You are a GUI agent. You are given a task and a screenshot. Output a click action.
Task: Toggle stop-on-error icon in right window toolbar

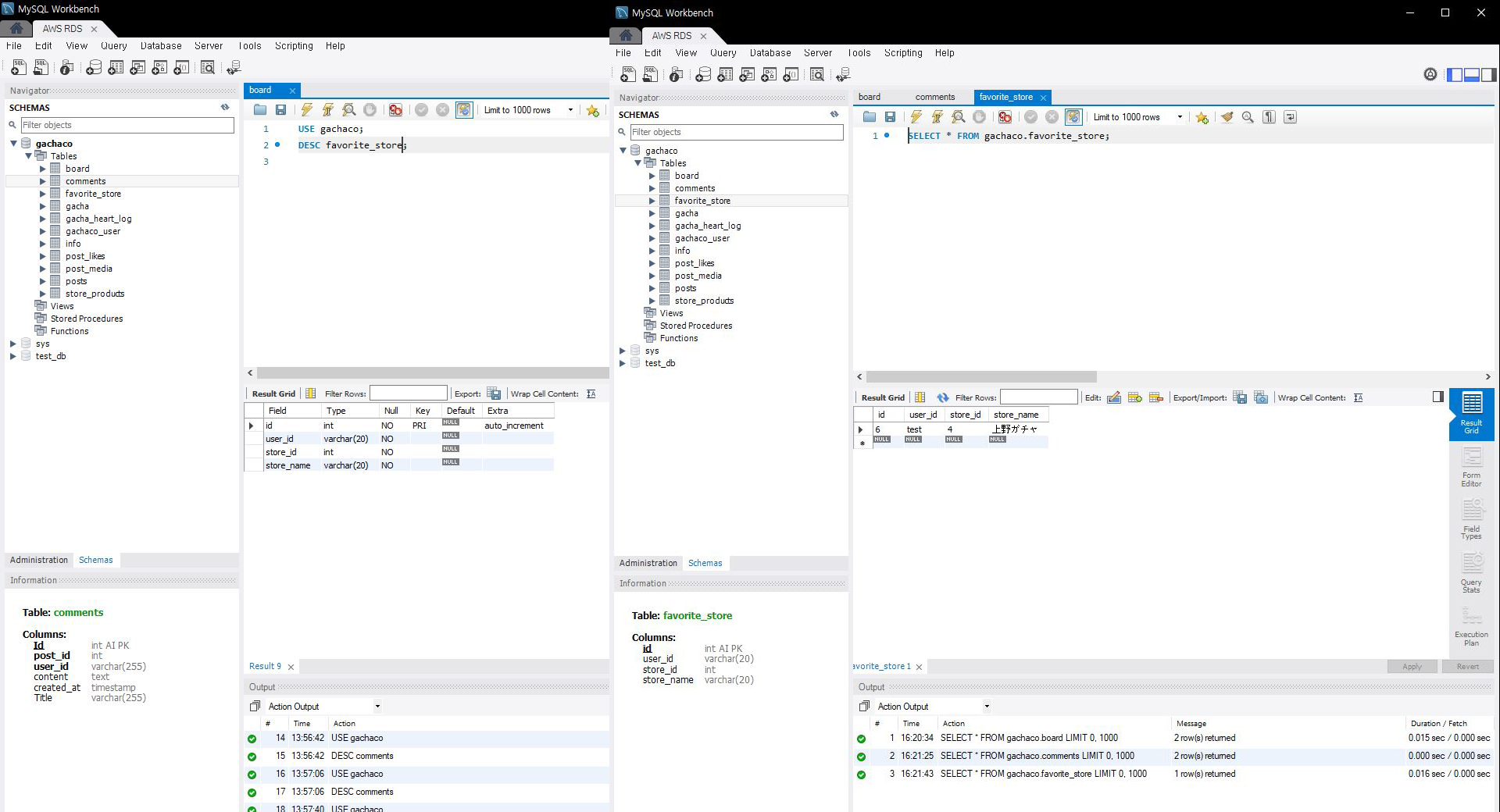1005,117
